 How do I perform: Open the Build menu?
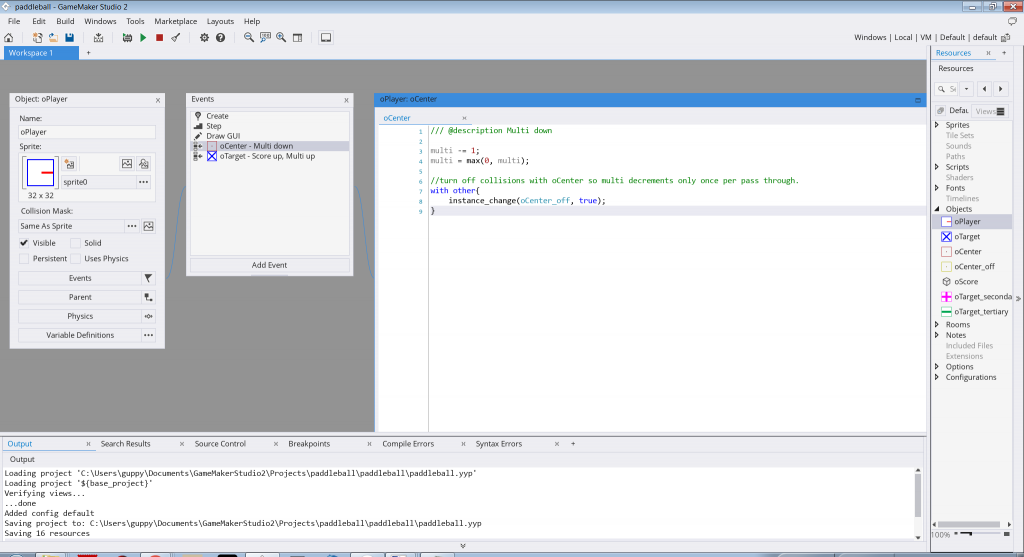tap(65, 21)
